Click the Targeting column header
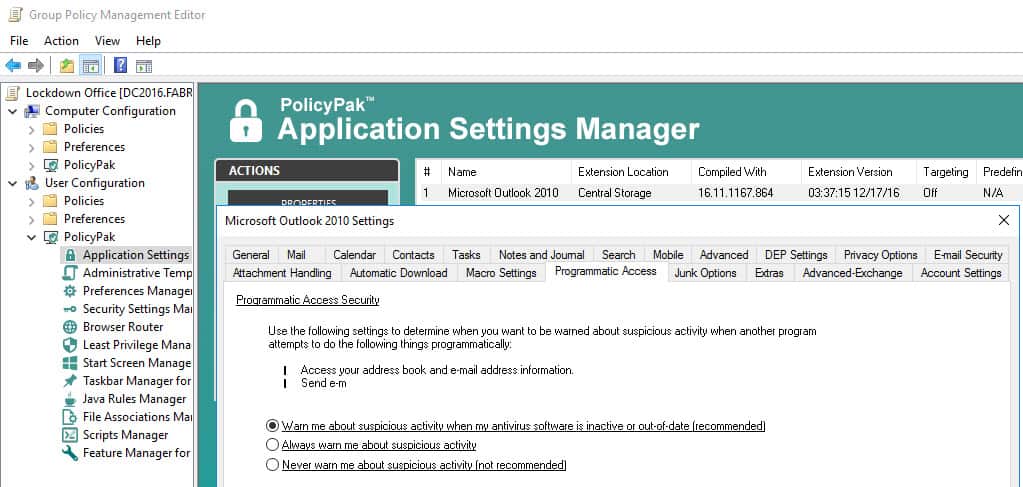This screenshot has height=487, width=1023. point(946,172)
